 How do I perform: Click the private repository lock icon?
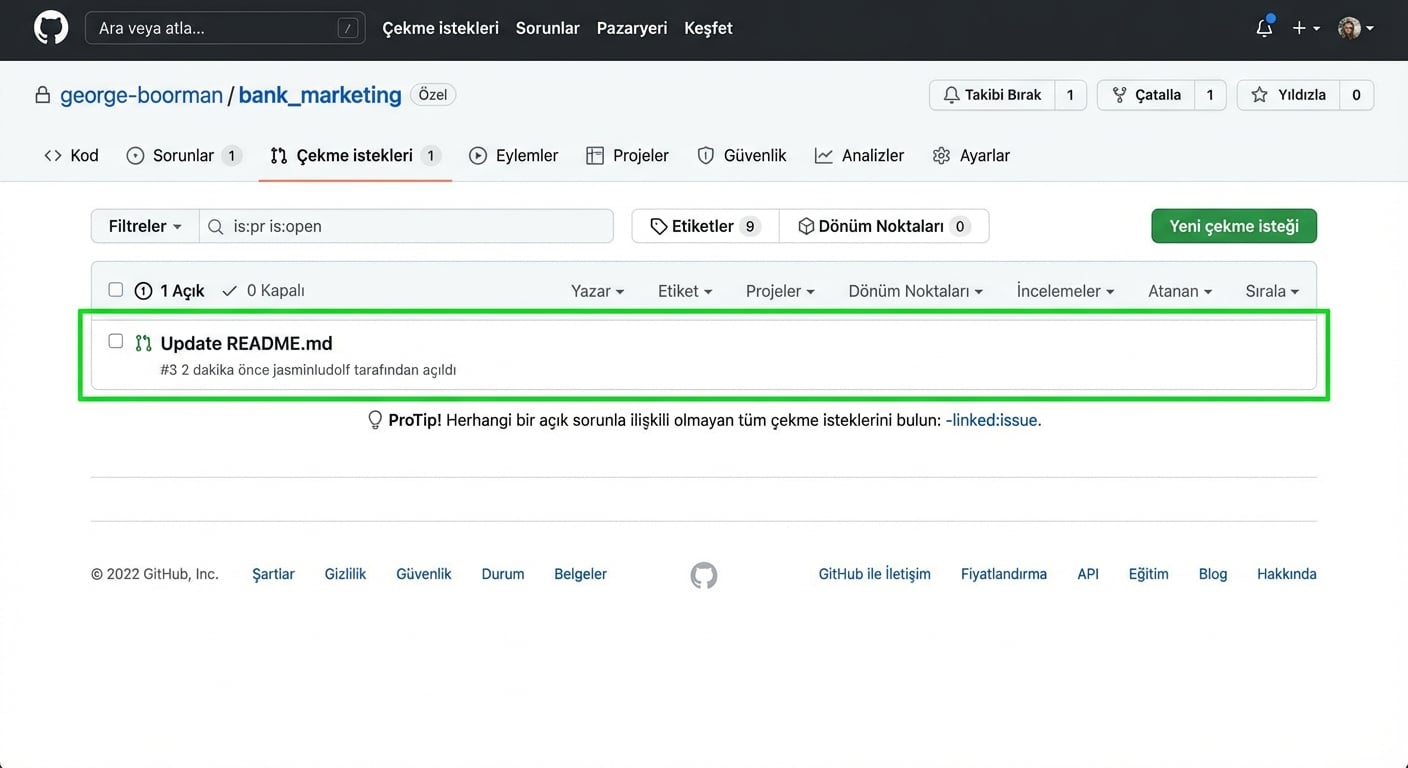(x=43, y=96)
